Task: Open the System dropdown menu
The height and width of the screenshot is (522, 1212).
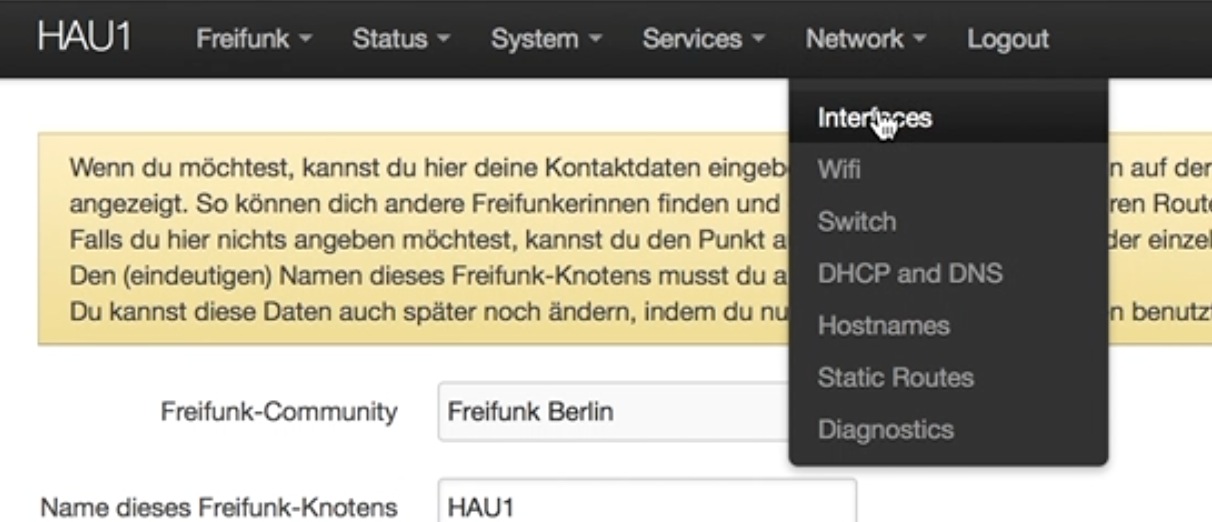Action: [546, 39]
